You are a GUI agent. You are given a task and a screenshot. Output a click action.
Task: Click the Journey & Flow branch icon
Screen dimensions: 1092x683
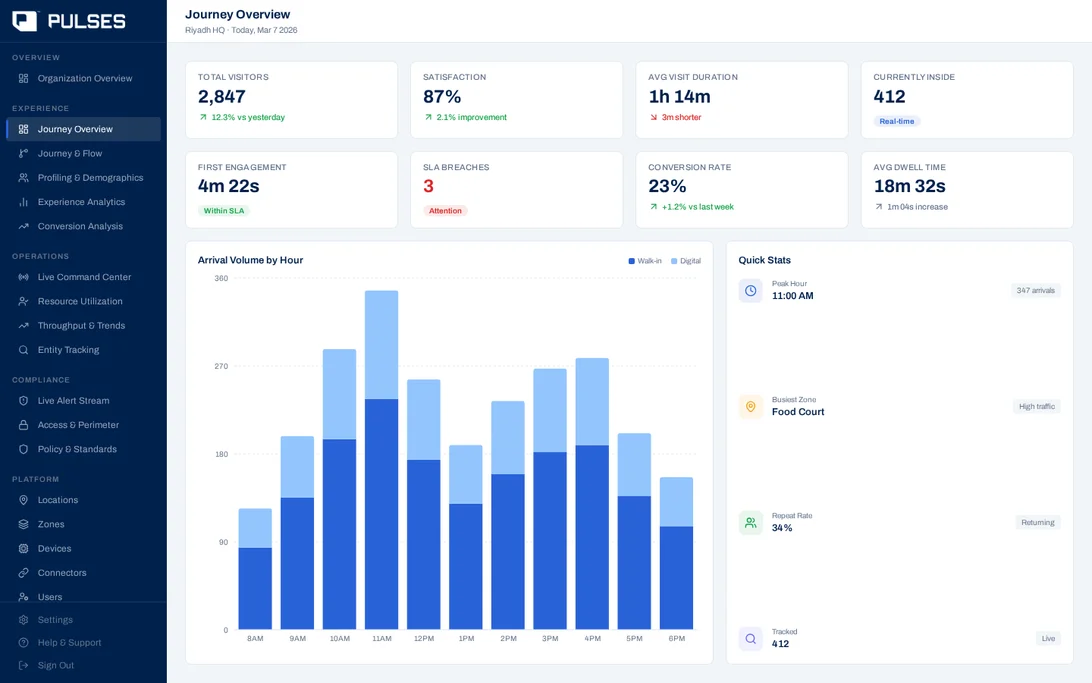click(23, 154)
